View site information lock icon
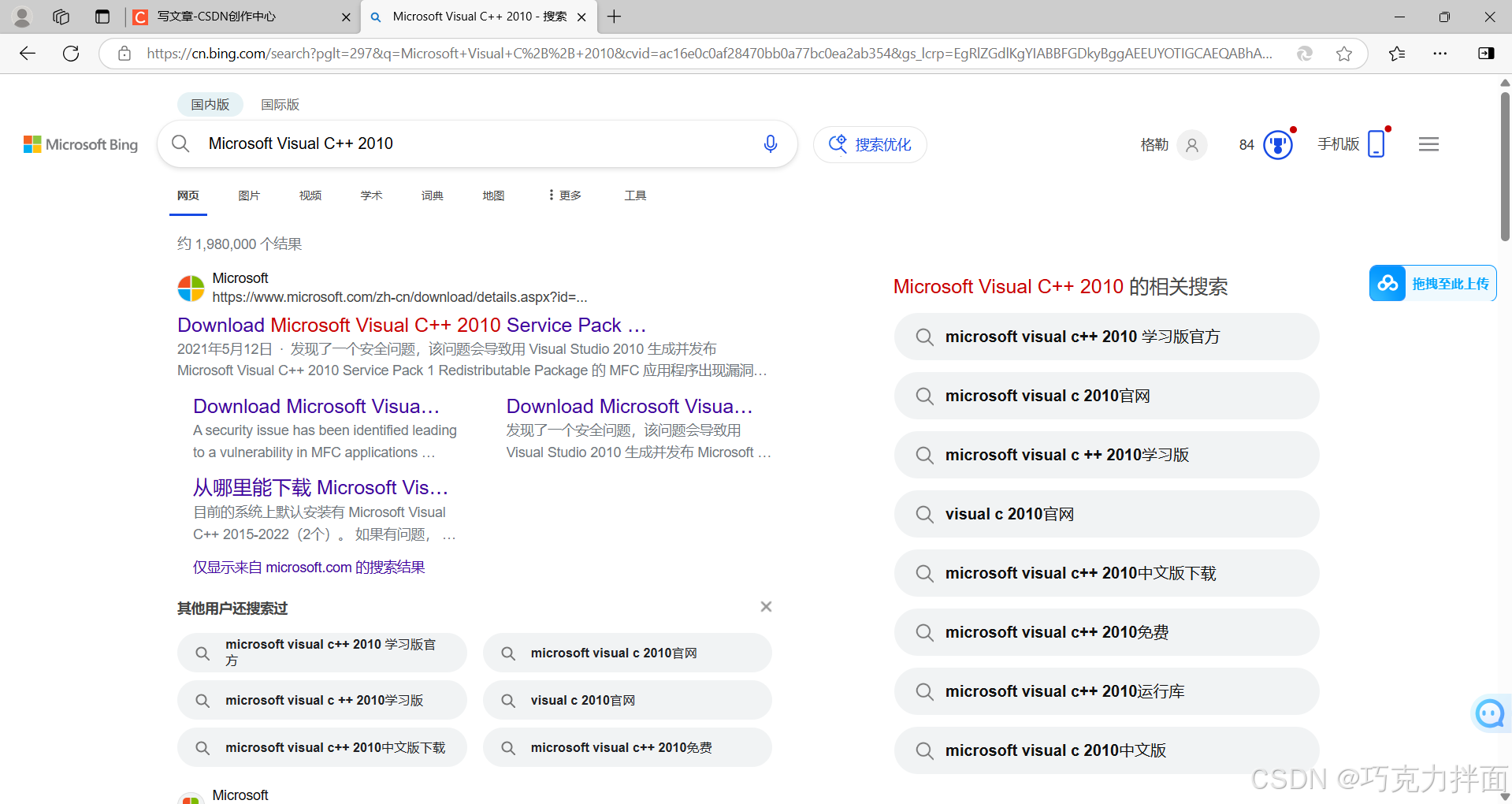 124,54
